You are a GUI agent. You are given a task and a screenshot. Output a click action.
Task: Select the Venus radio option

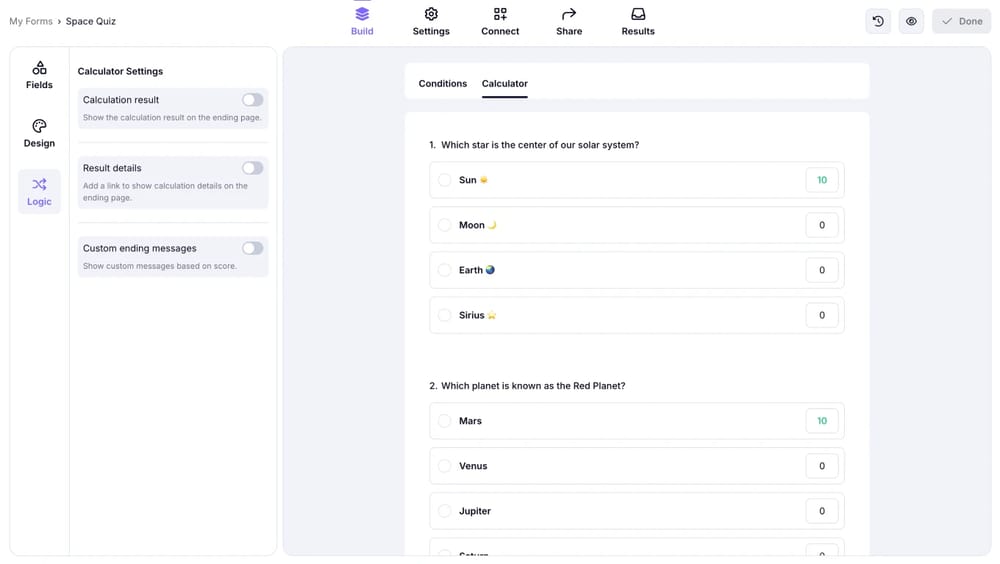[445, 466]
